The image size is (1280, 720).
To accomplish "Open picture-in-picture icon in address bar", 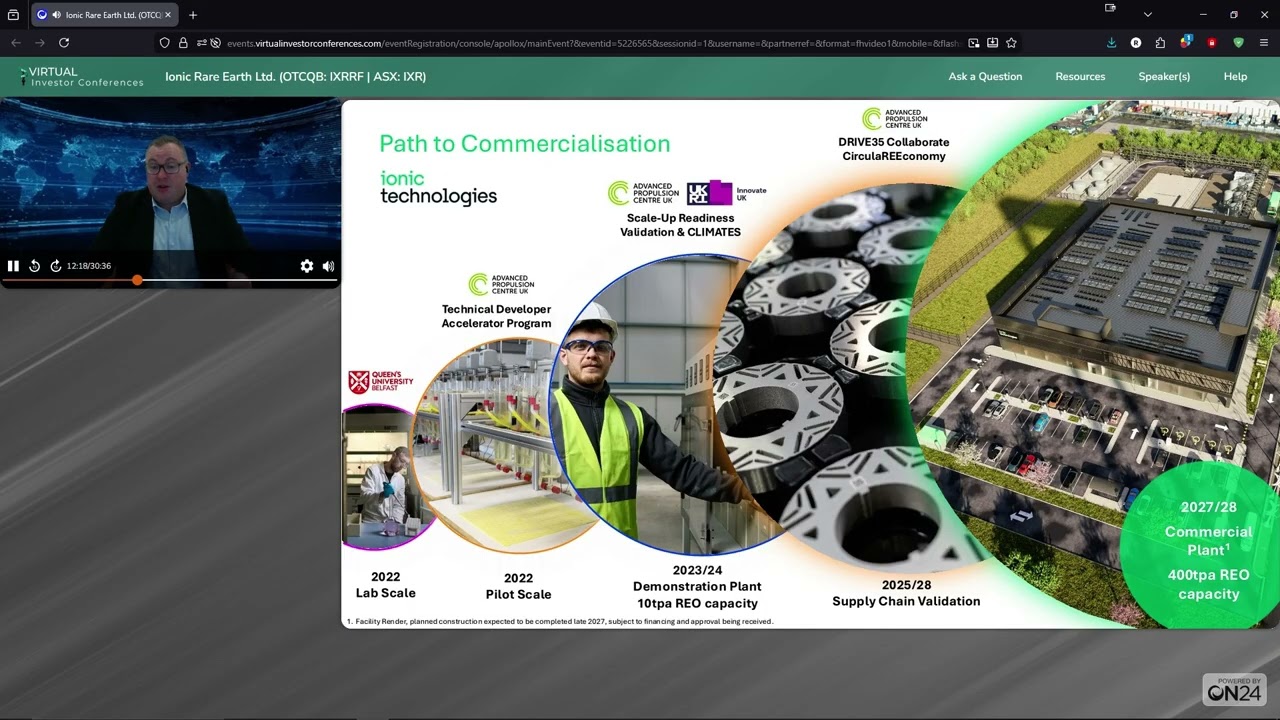I will click(974, 43).
